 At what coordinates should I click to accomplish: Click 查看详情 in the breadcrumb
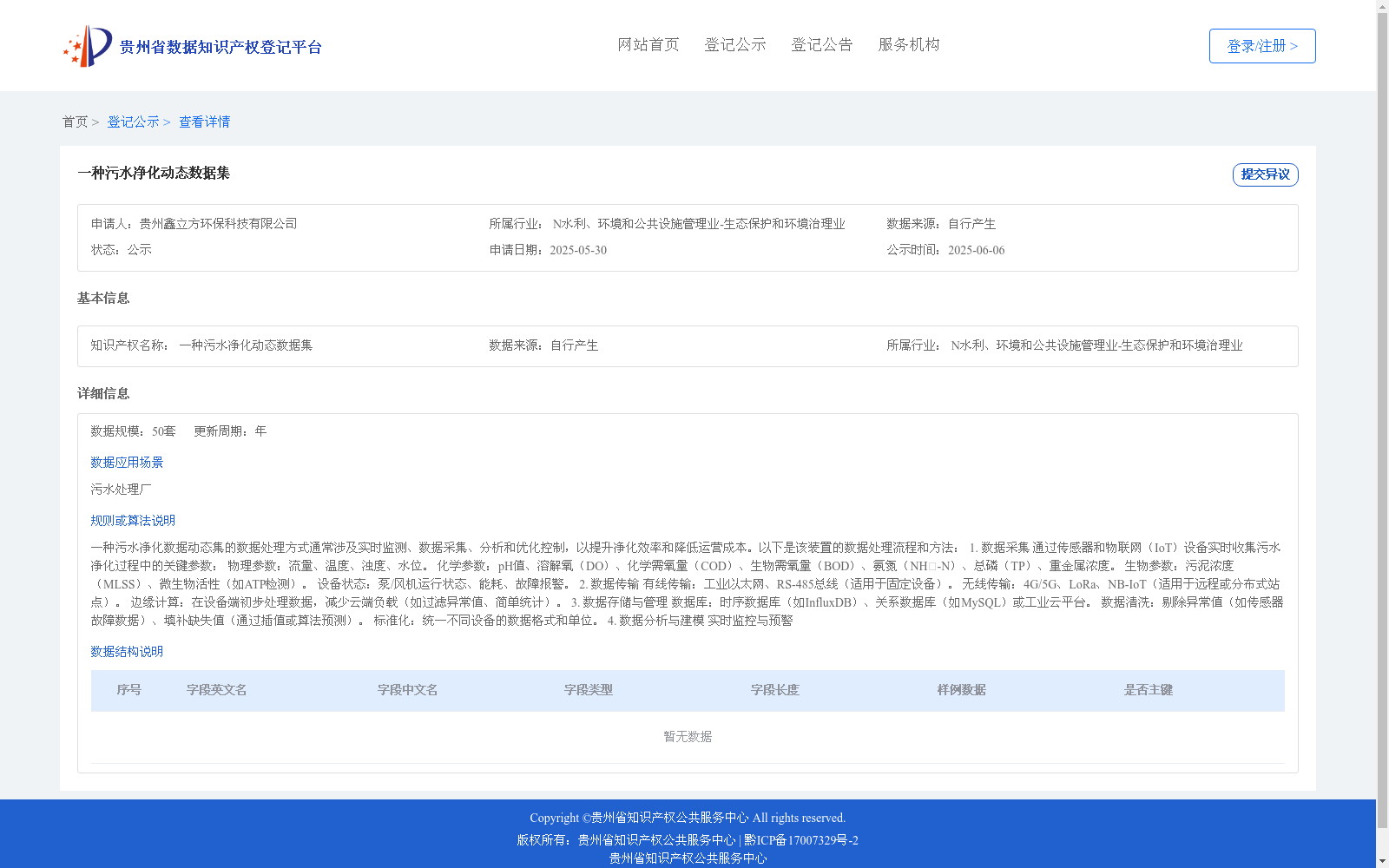(205, 122)
